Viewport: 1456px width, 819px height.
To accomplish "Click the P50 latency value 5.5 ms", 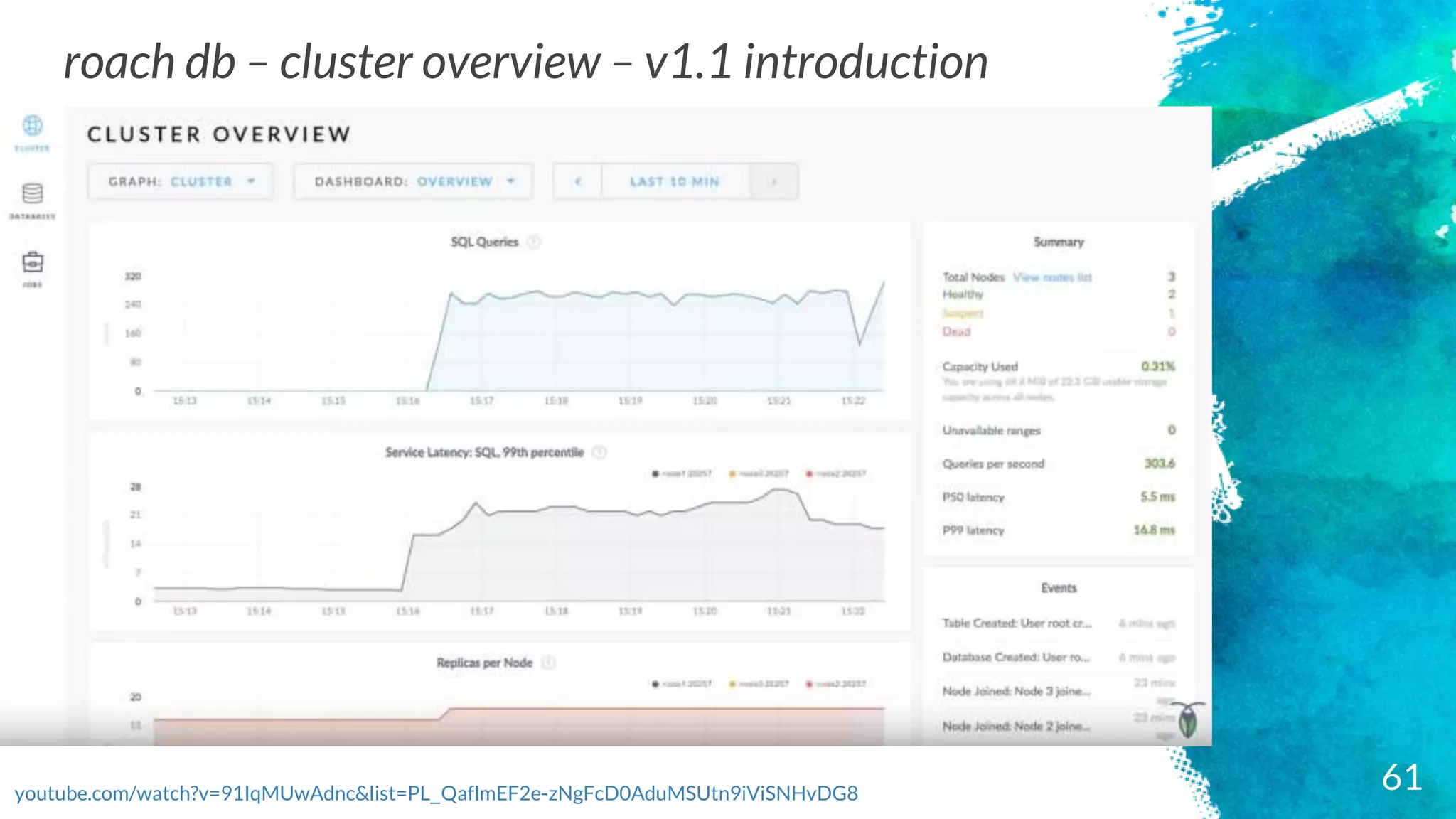I will [x=1158, y=497].
